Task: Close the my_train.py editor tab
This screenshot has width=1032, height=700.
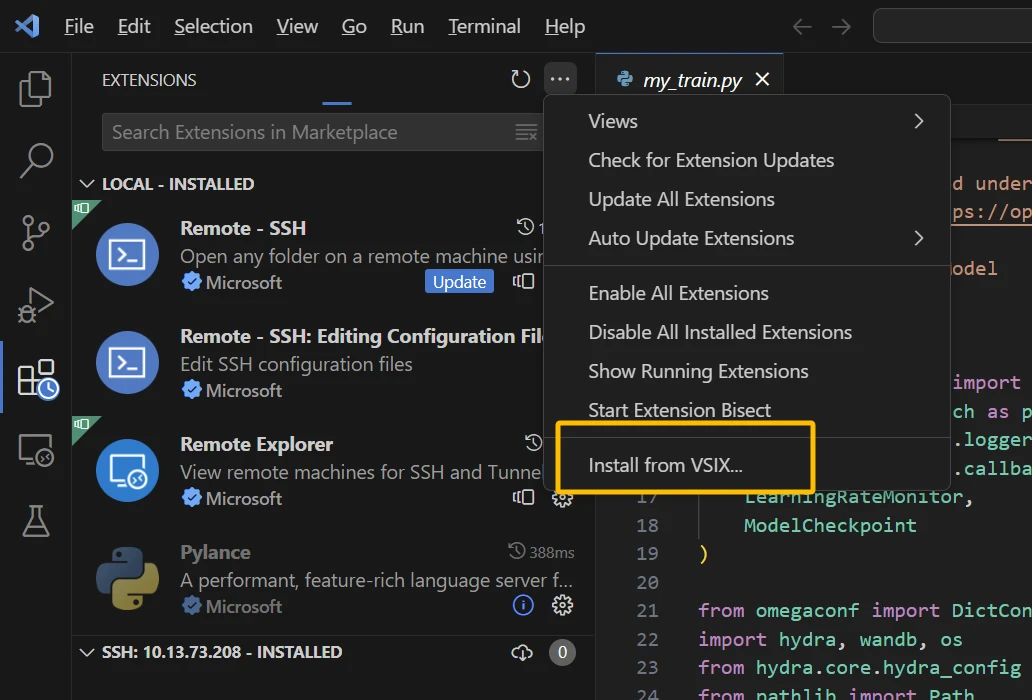Action: [x=762, y=79]
